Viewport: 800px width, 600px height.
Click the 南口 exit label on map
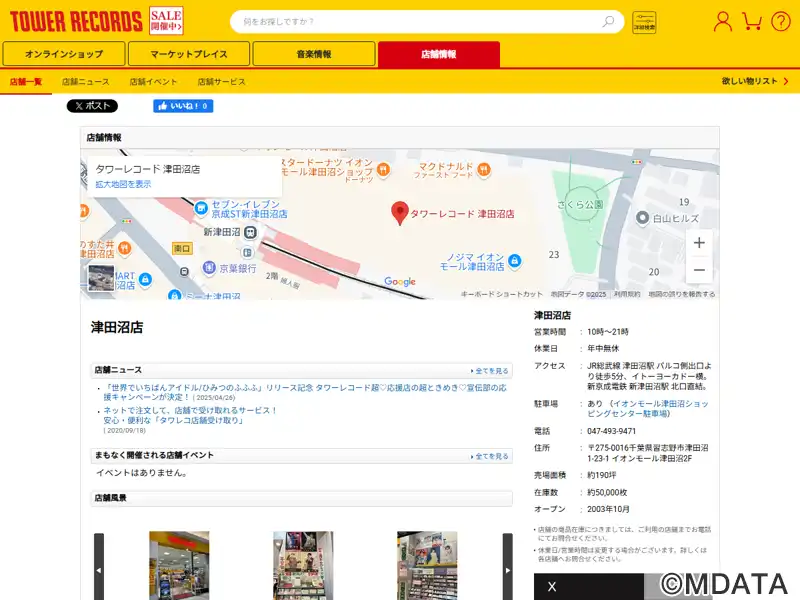(182, 248)
